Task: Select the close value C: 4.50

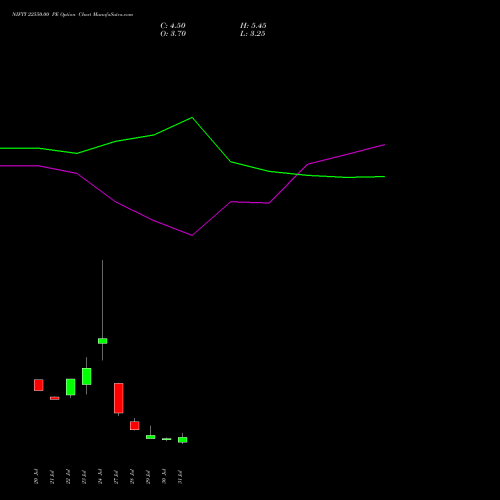Action: [173, 26]
